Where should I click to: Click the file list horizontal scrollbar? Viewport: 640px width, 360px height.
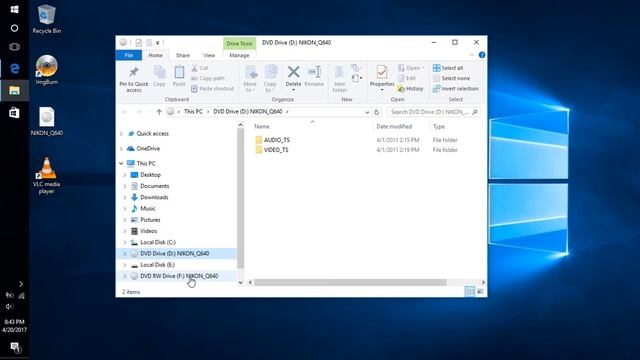tap(350, 282)
